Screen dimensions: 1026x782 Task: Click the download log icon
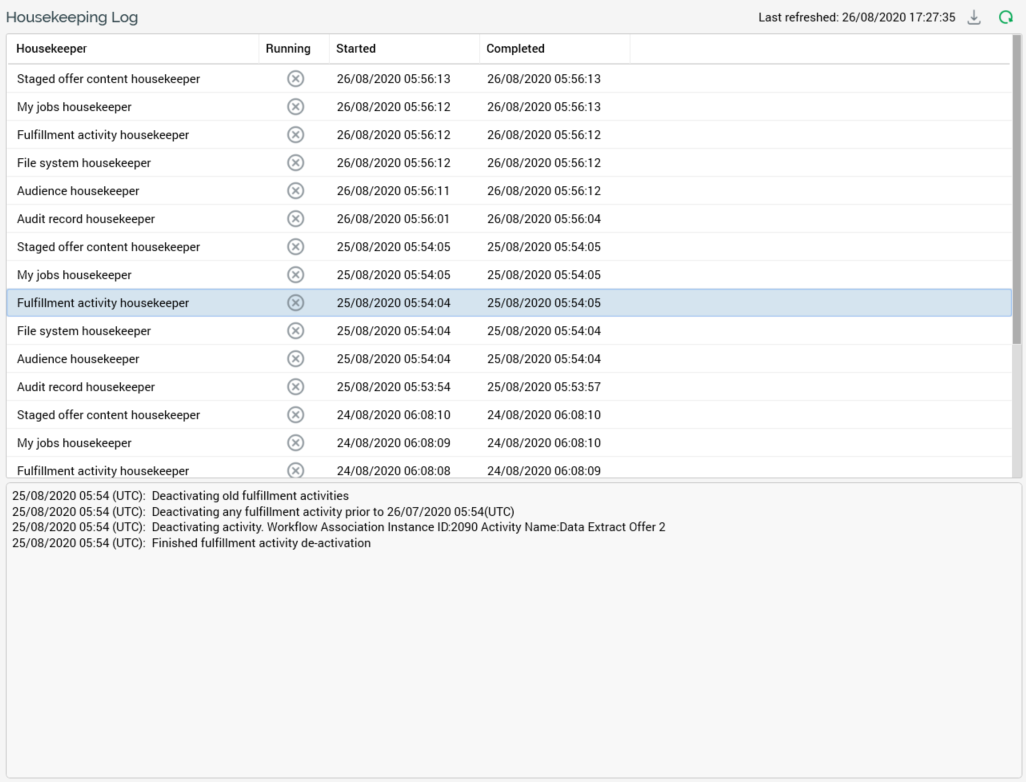point(974,18)
